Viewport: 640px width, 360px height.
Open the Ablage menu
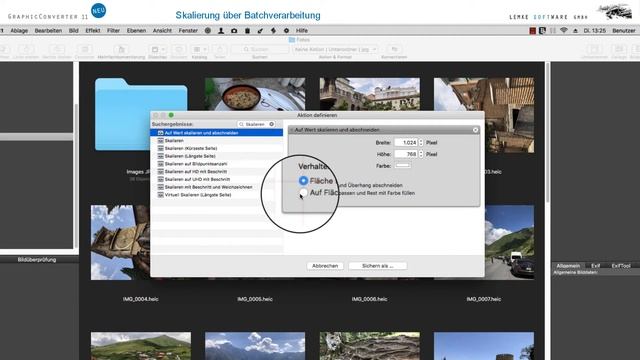point(19,31)
